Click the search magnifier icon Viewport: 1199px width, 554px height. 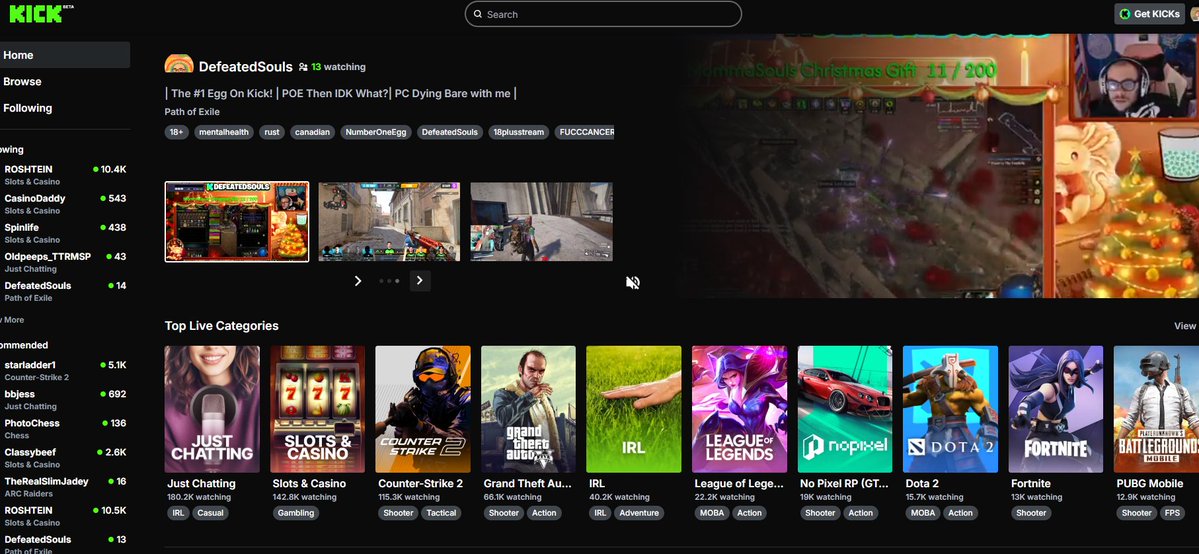click(x=478, y=14)
